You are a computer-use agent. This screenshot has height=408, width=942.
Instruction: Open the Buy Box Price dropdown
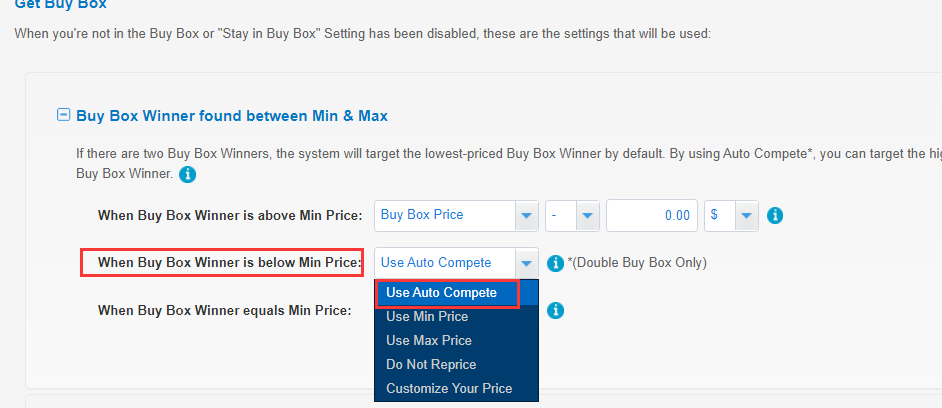point(526,215)
